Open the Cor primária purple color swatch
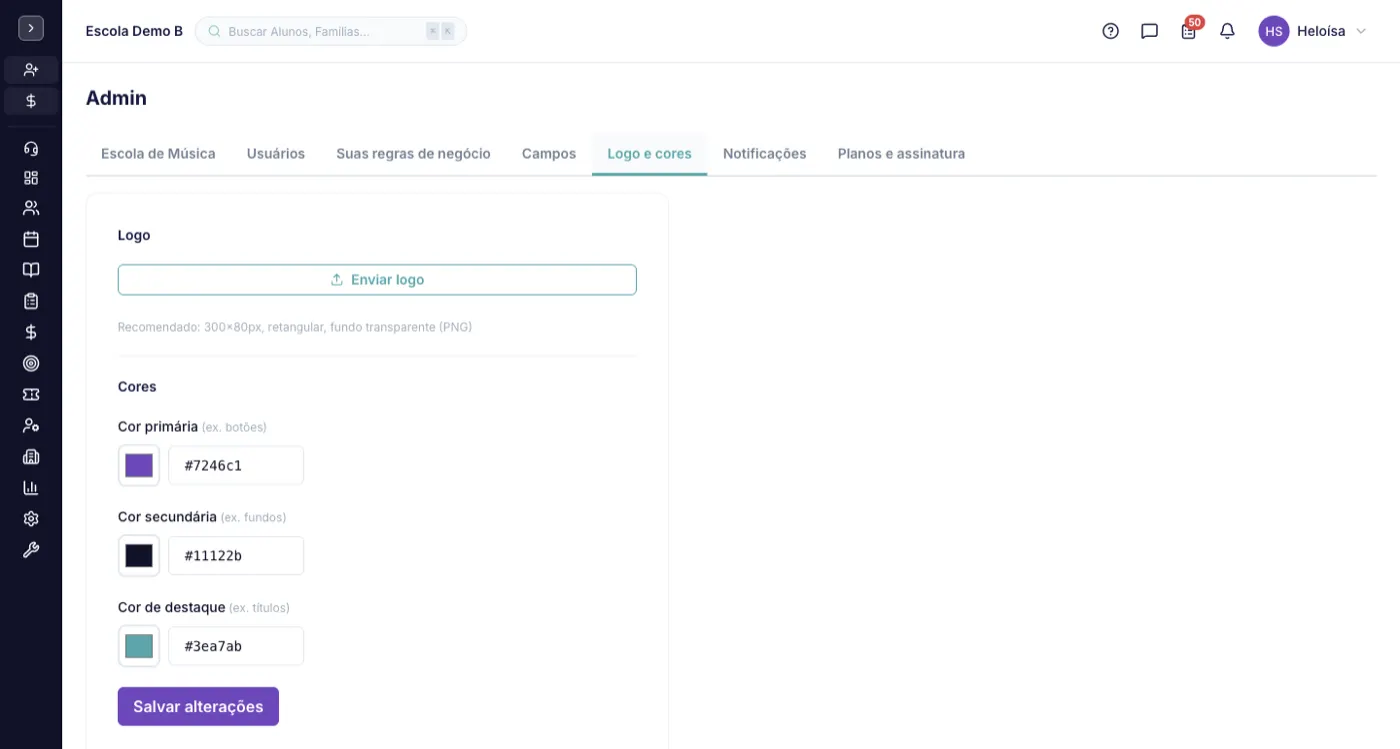 pos(139,466)
